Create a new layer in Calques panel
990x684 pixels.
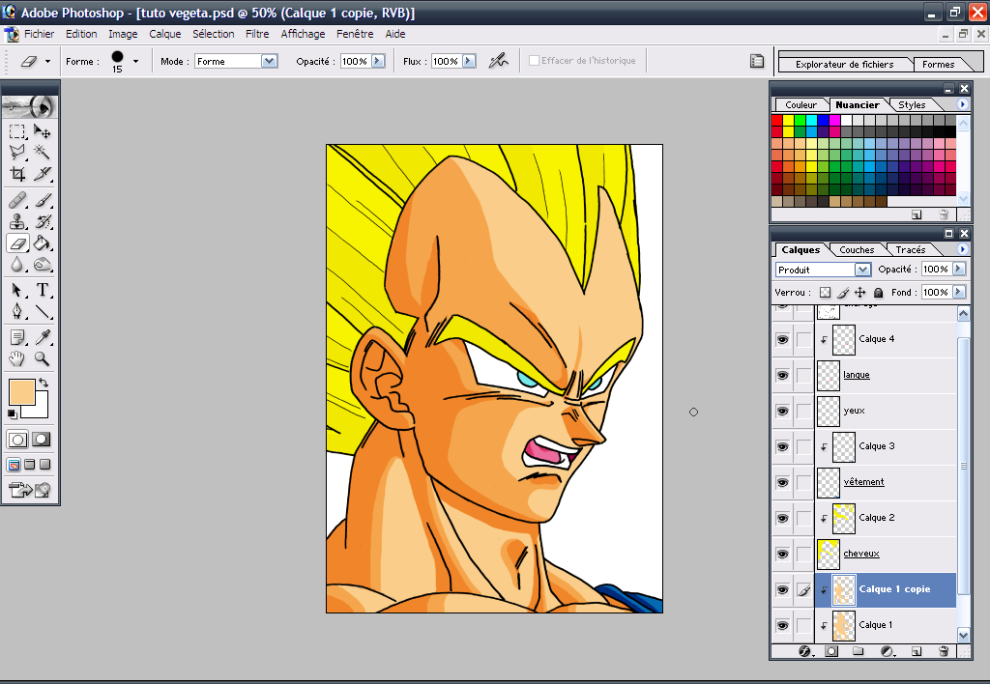click(x=917, y=651)
